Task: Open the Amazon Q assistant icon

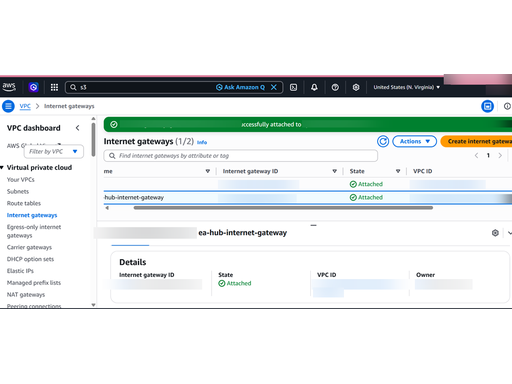Action: (x=33, y=87)
